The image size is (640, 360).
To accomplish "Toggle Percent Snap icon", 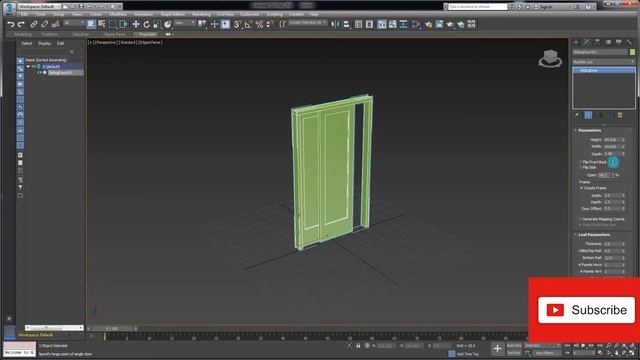I will [x=259, y=24].
